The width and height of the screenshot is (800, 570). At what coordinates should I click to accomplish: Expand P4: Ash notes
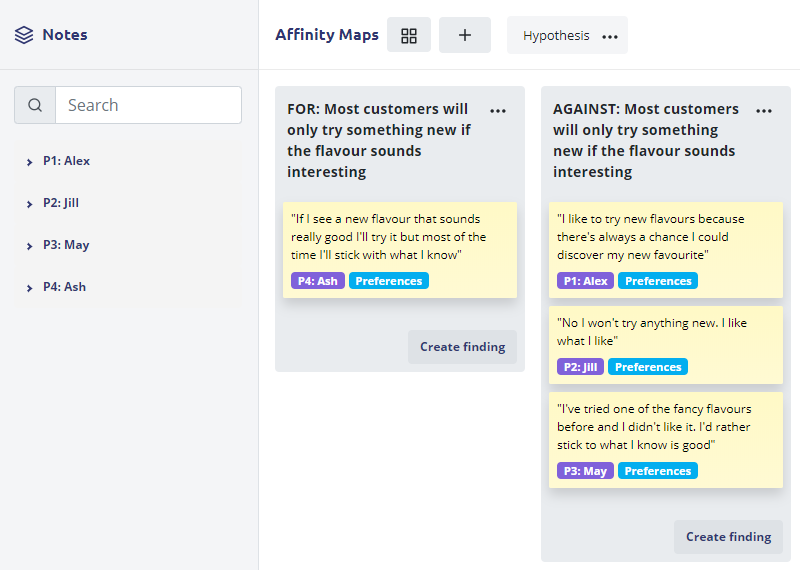click(x=30, y=288)
